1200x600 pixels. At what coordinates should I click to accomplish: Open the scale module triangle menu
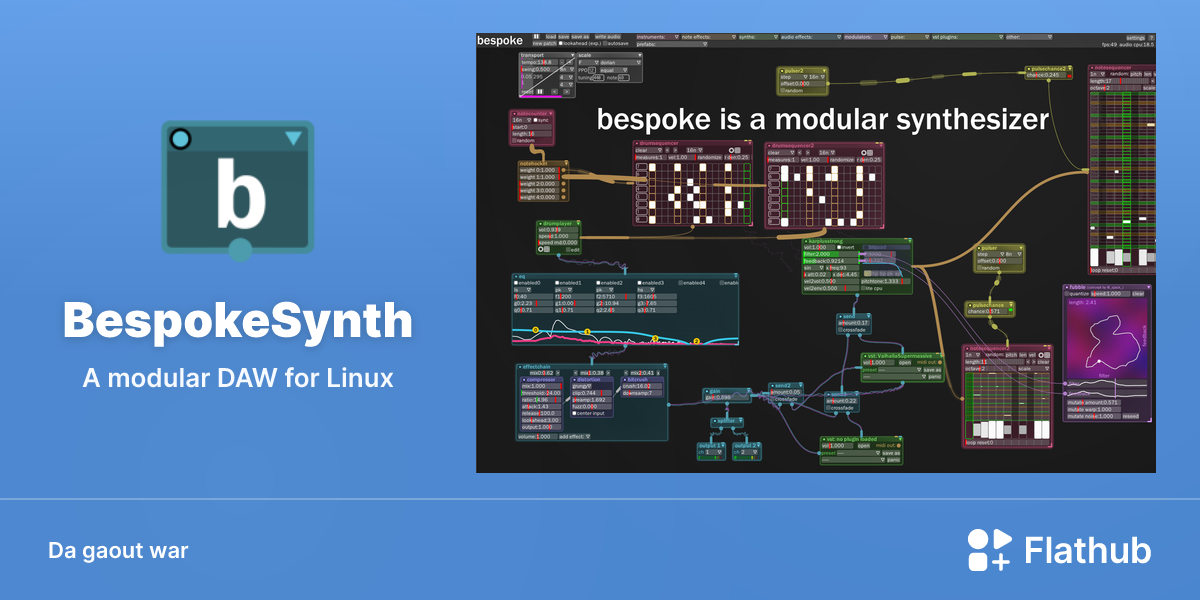[x=640, y=55]
